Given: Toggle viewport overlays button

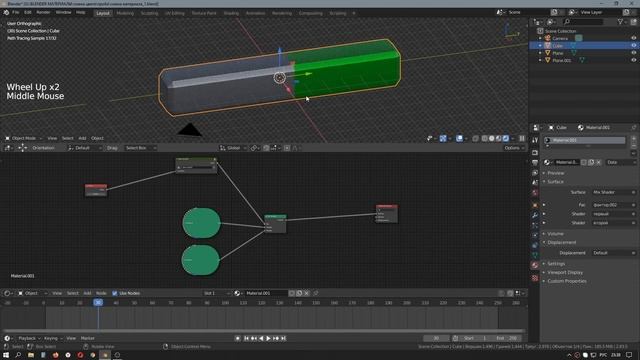Looking at the screenshot, I should (459, 138).
